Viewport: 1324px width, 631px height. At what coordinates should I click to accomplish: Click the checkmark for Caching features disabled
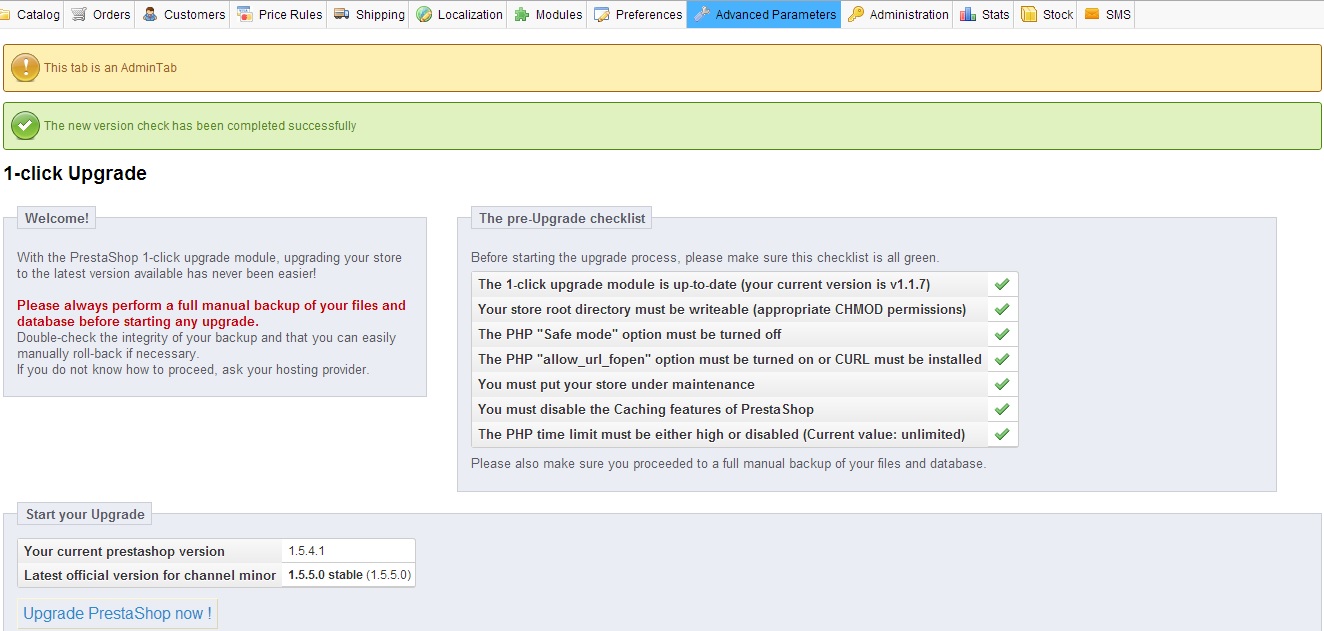click(x=1002, y=409)
